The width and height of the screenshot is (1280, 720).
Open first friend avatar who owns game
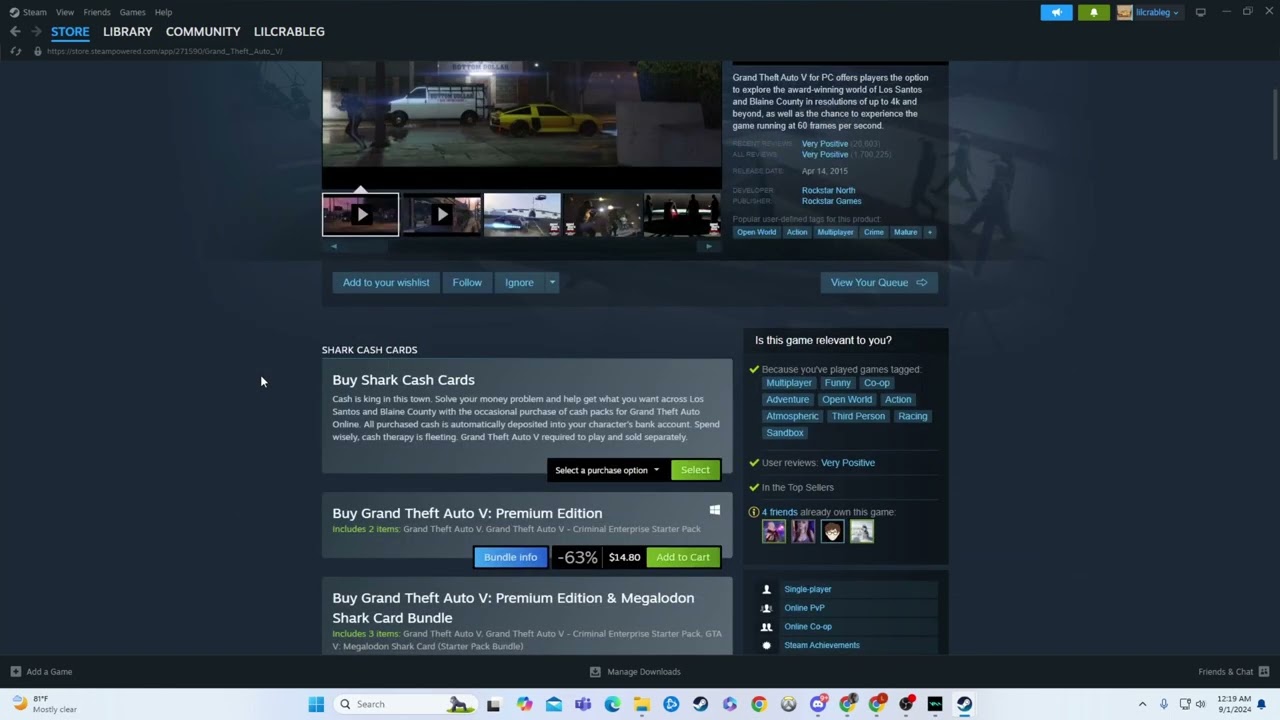pos(774,532)
